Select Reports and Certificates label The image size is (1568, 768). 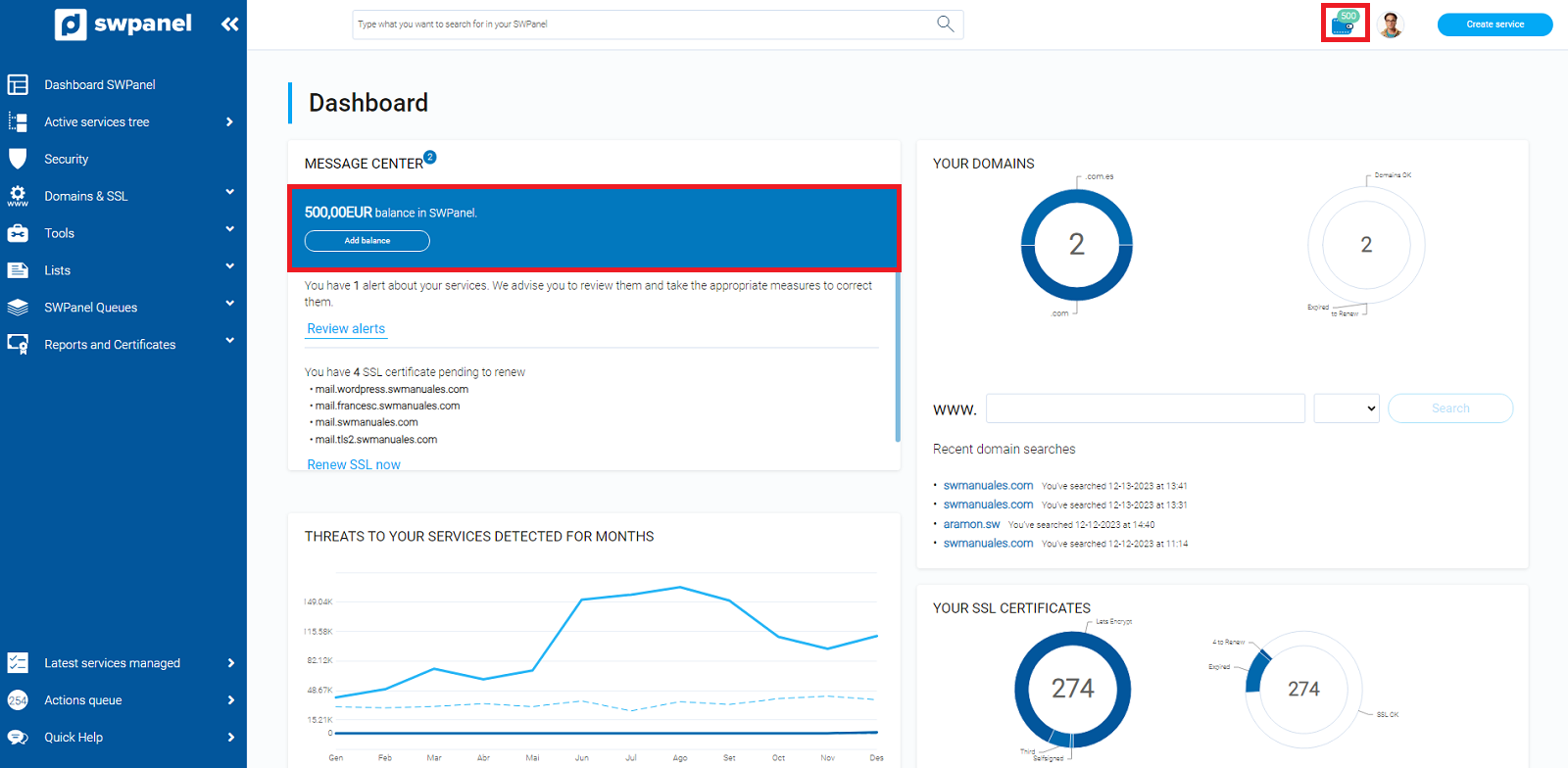[x=110, y=345]
